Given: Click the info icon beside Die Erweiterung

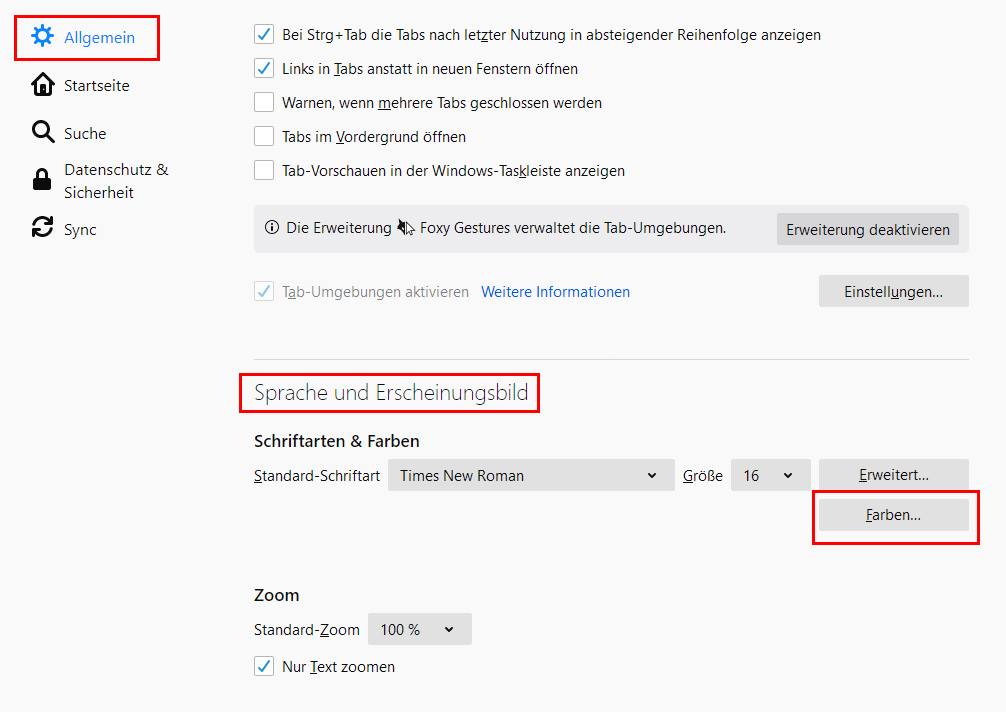Looking at the screenshot, I should pyautogui.click(x=272, y=228).
